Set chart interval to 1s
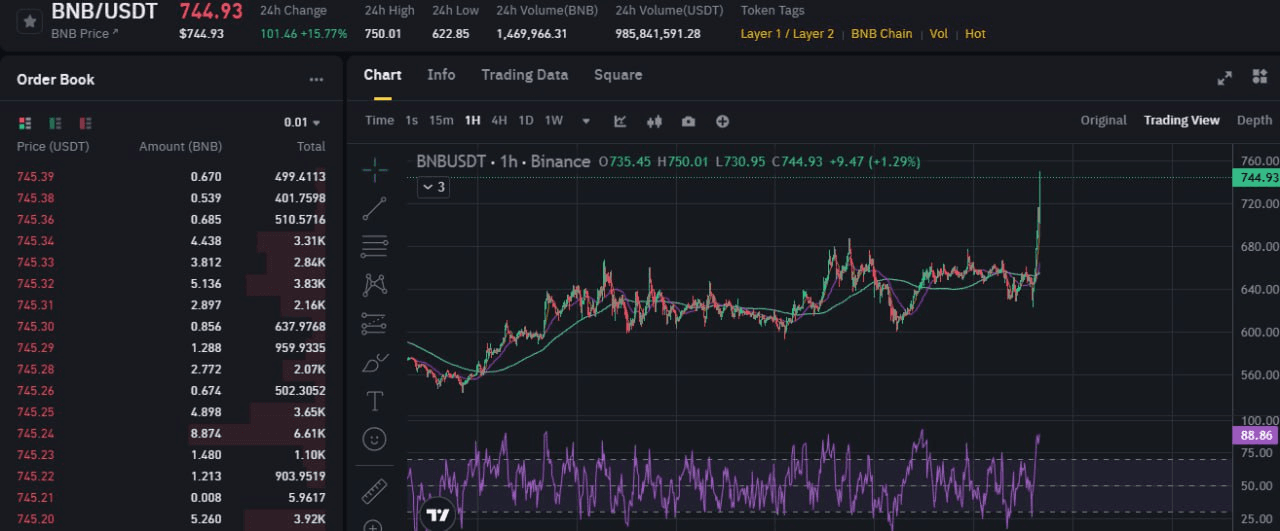Image resolution: width=1280 pixels, height=531 pixels. tap(411, 121)
